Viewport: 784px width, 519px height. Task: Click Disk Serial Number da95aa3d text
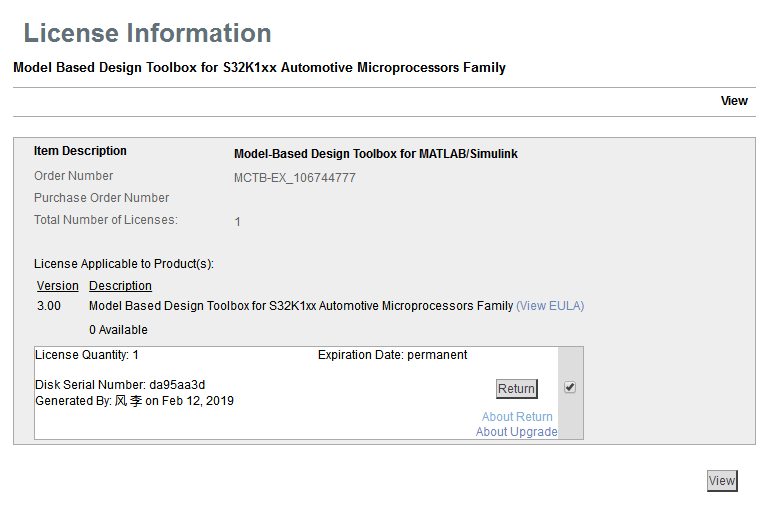[120, 384]
